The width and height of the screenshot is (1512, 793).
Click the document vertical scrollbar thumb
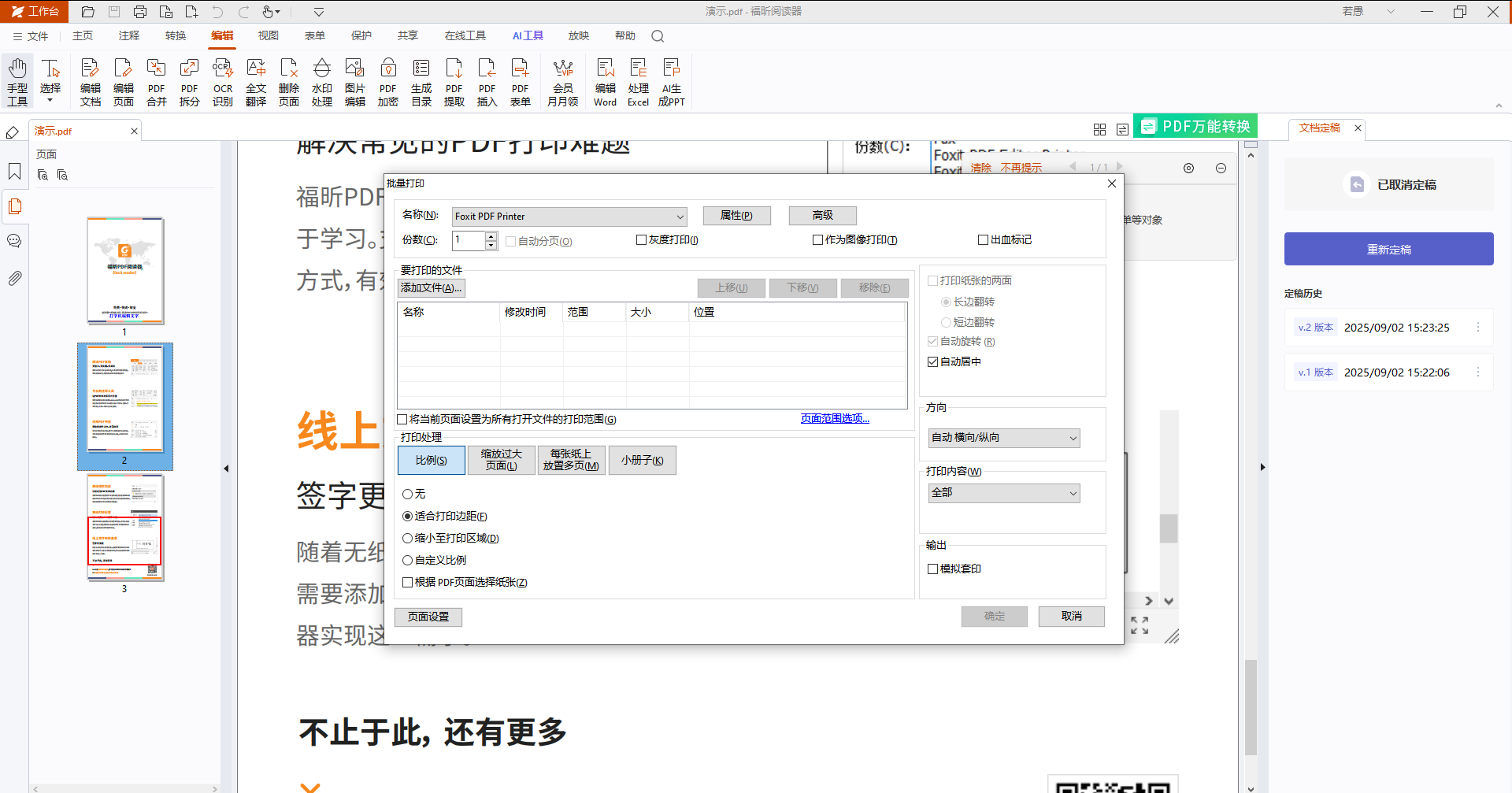(1251, 707)
